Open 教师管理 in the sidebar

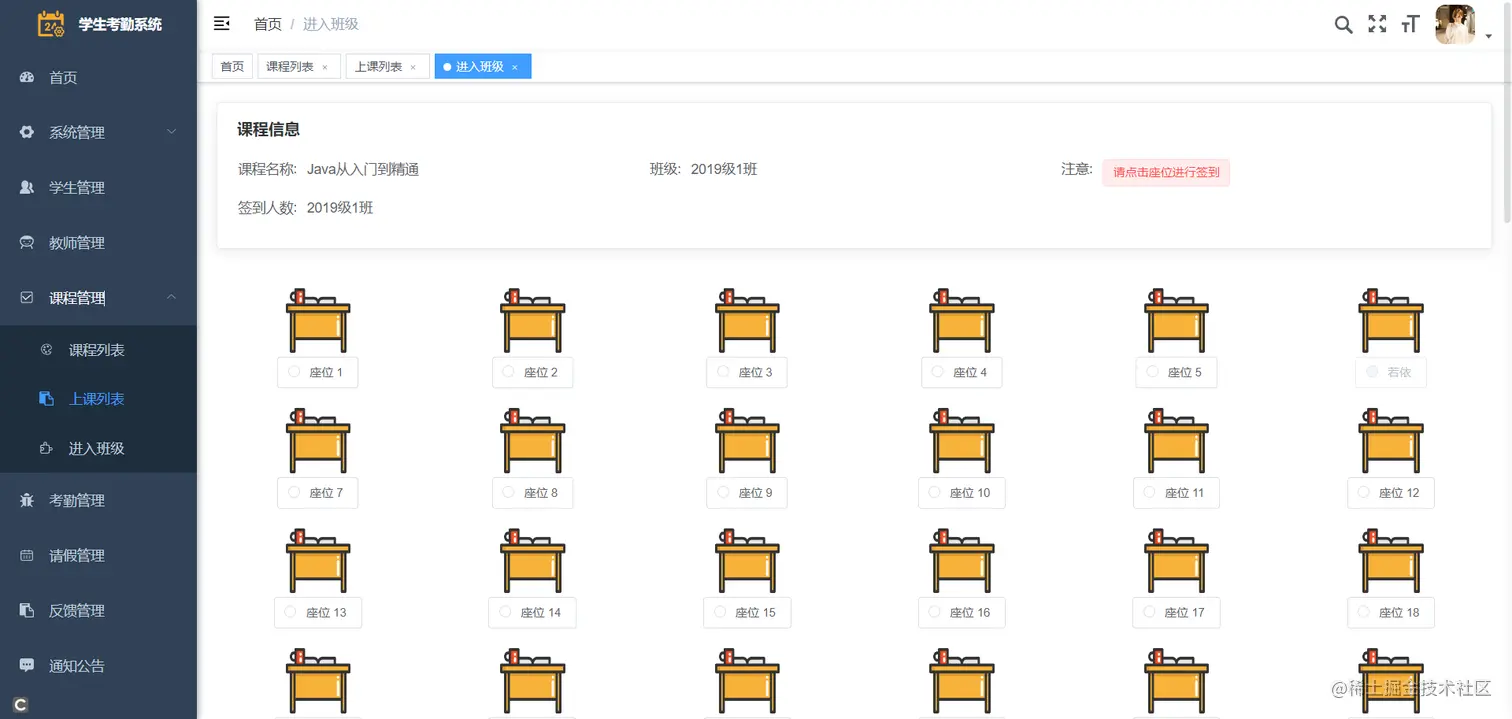(x=75, y=242)
